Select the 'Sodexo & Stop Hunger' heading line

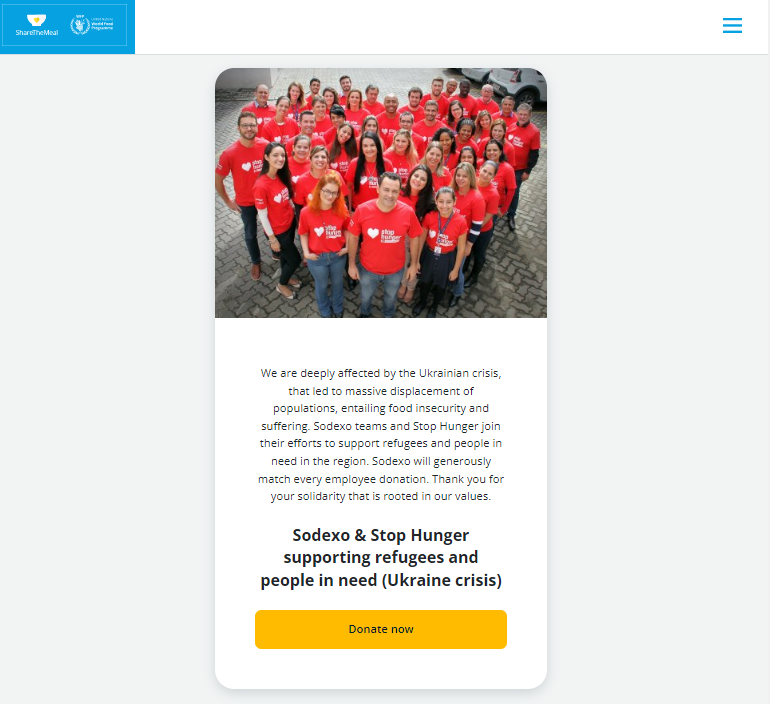381,535
